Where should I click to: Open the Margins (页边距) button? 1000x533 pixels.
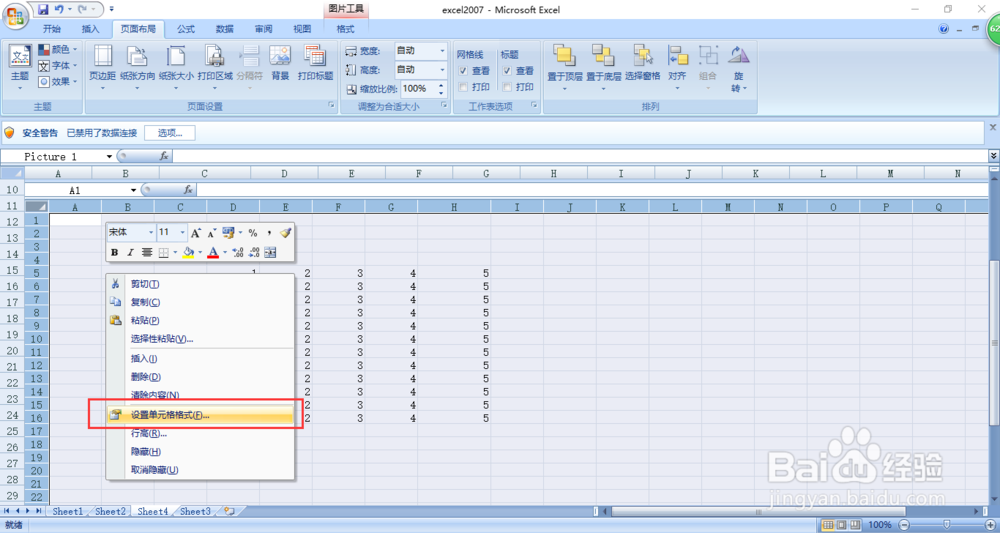pos(102,67)
